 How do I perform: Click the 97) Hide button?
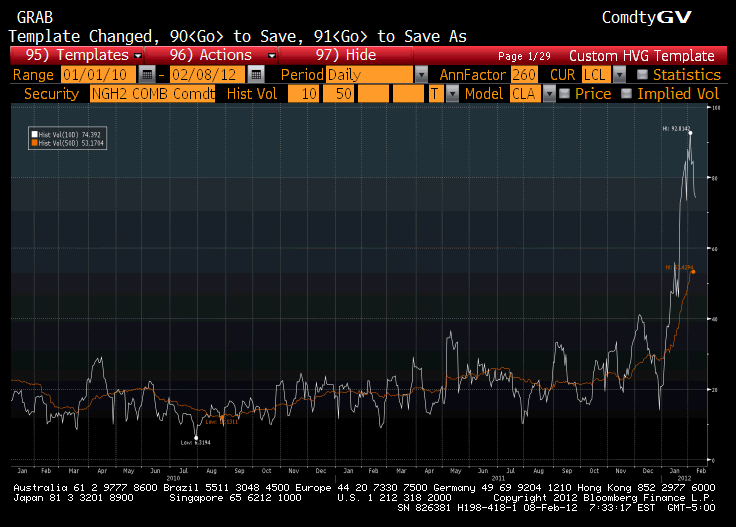point(346,55)
